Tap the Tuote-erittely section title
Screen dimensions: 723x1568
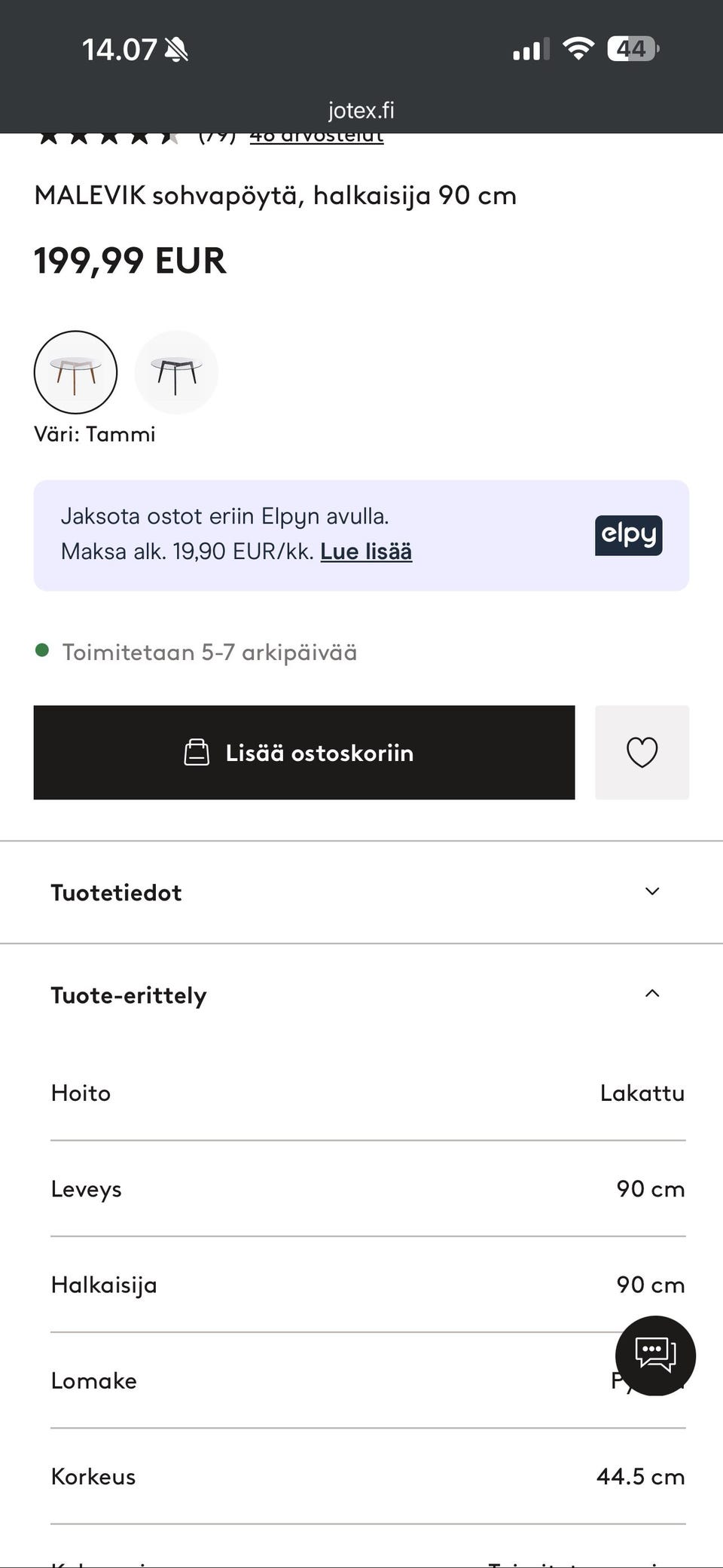click(129, 995)
